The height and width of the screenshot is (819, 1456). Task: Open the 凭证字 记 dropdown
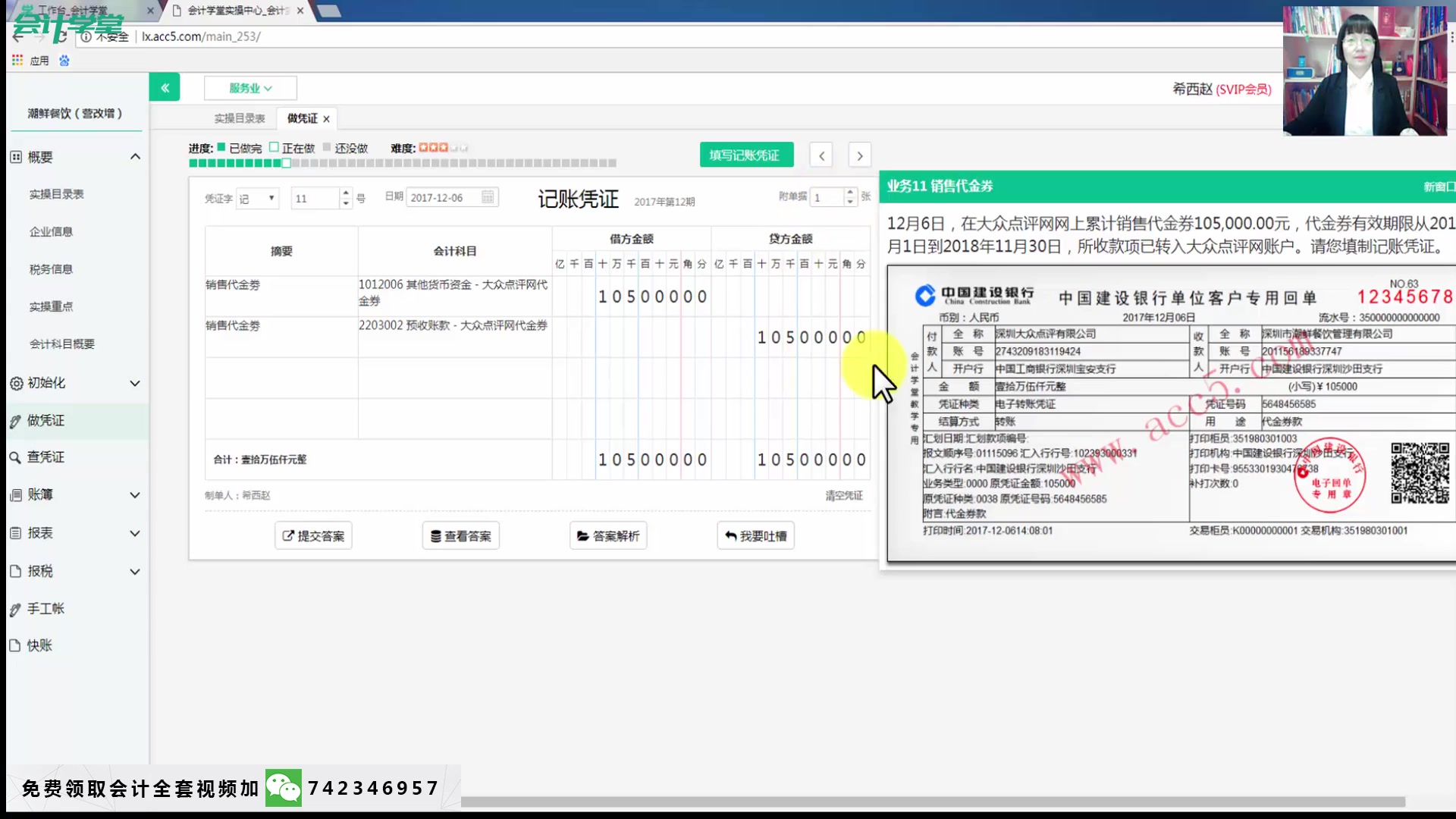257,198
